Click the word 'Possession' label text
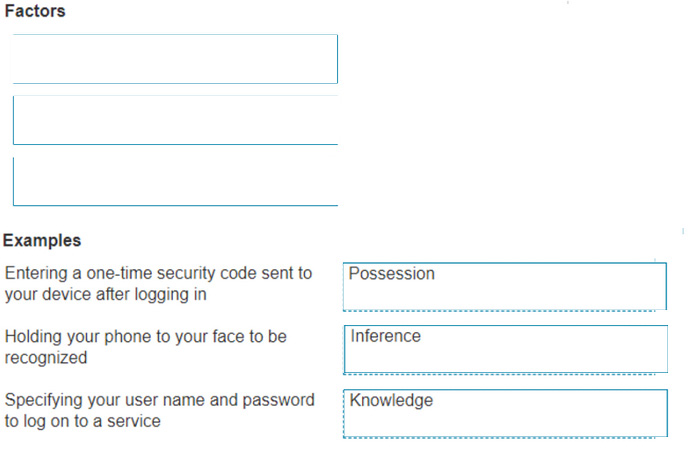The image size is (700, 456). pos(392,273)
